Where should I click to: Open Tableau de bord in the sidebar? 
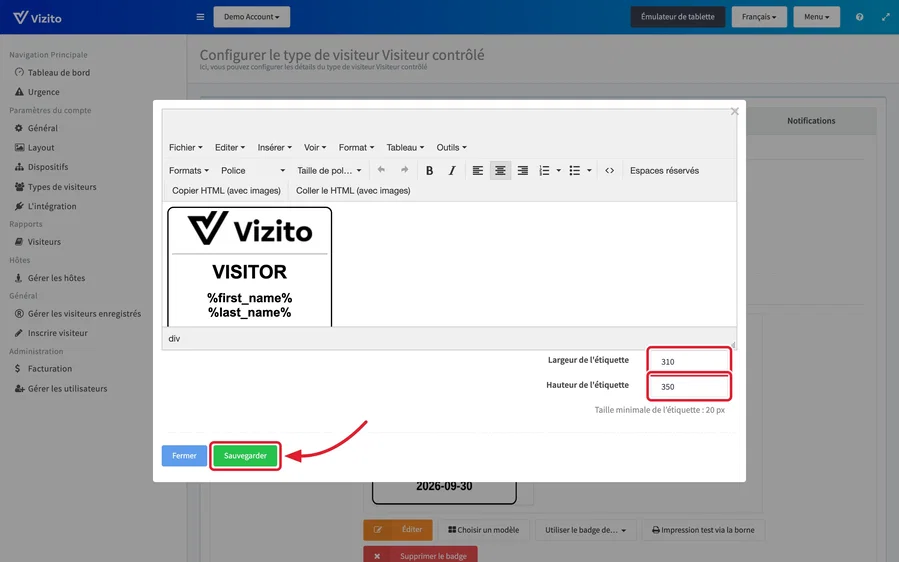coord(52,73)
